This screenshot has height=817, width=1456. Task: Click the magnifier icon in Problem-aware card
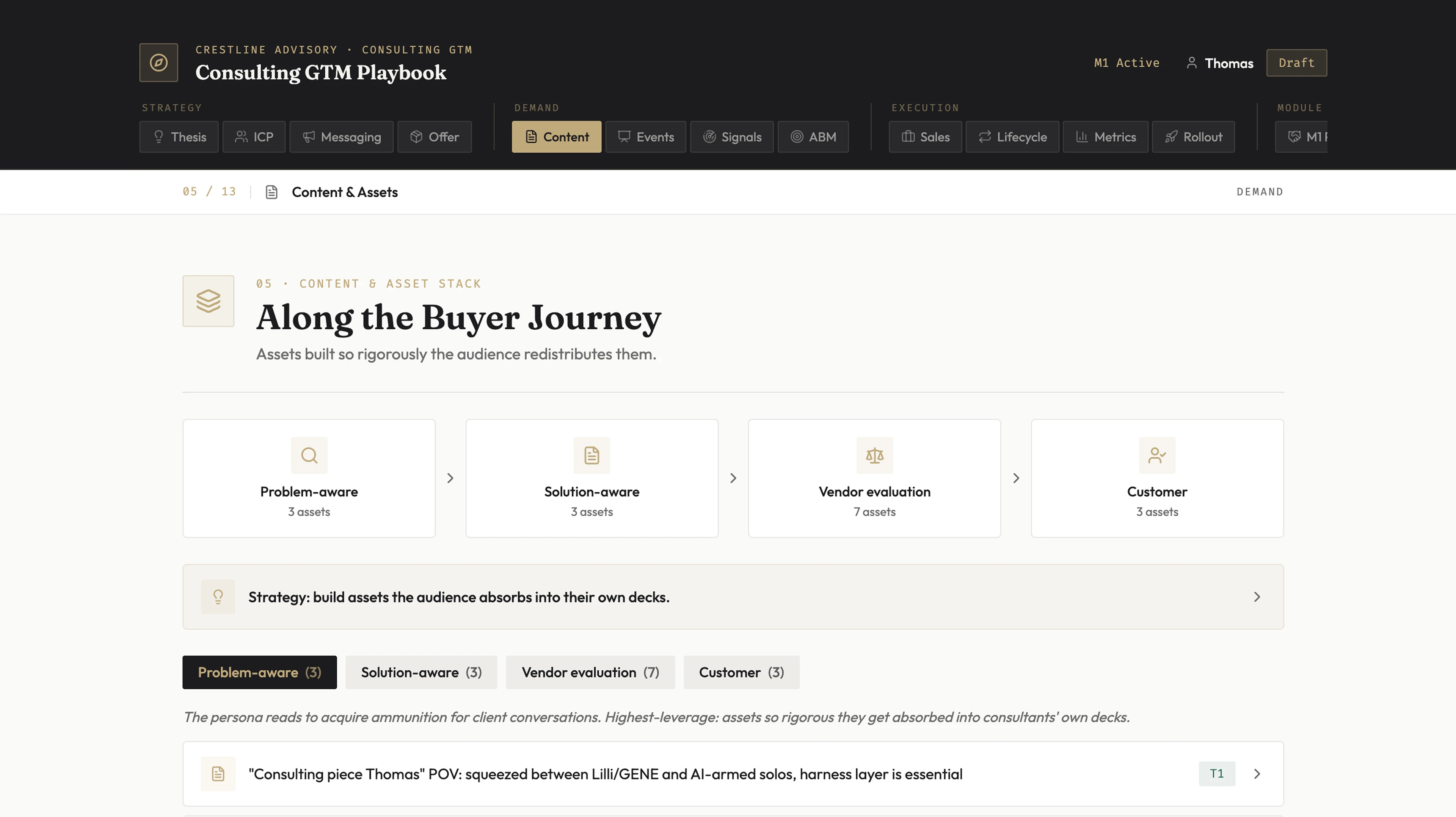click(x=309, y=455)
